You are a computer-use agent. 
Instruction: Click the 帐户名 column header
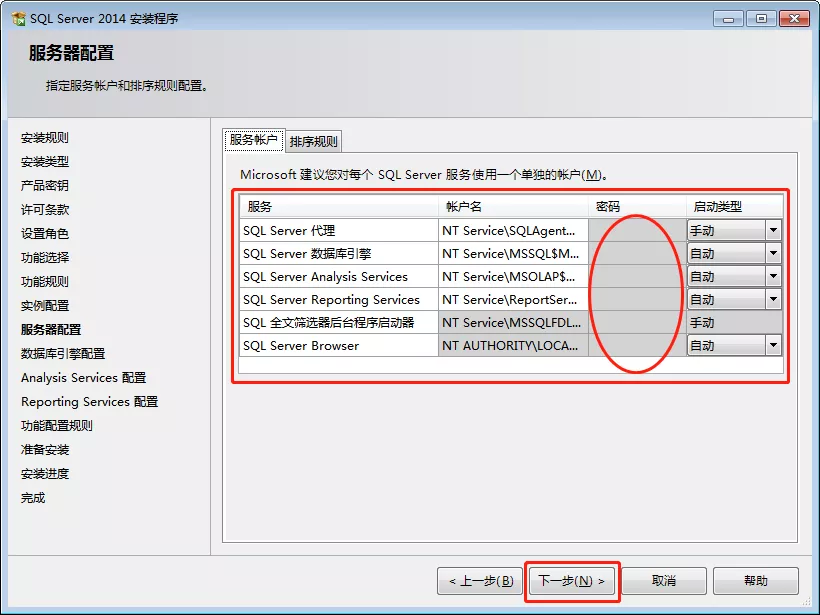click(x=513, y=207)
